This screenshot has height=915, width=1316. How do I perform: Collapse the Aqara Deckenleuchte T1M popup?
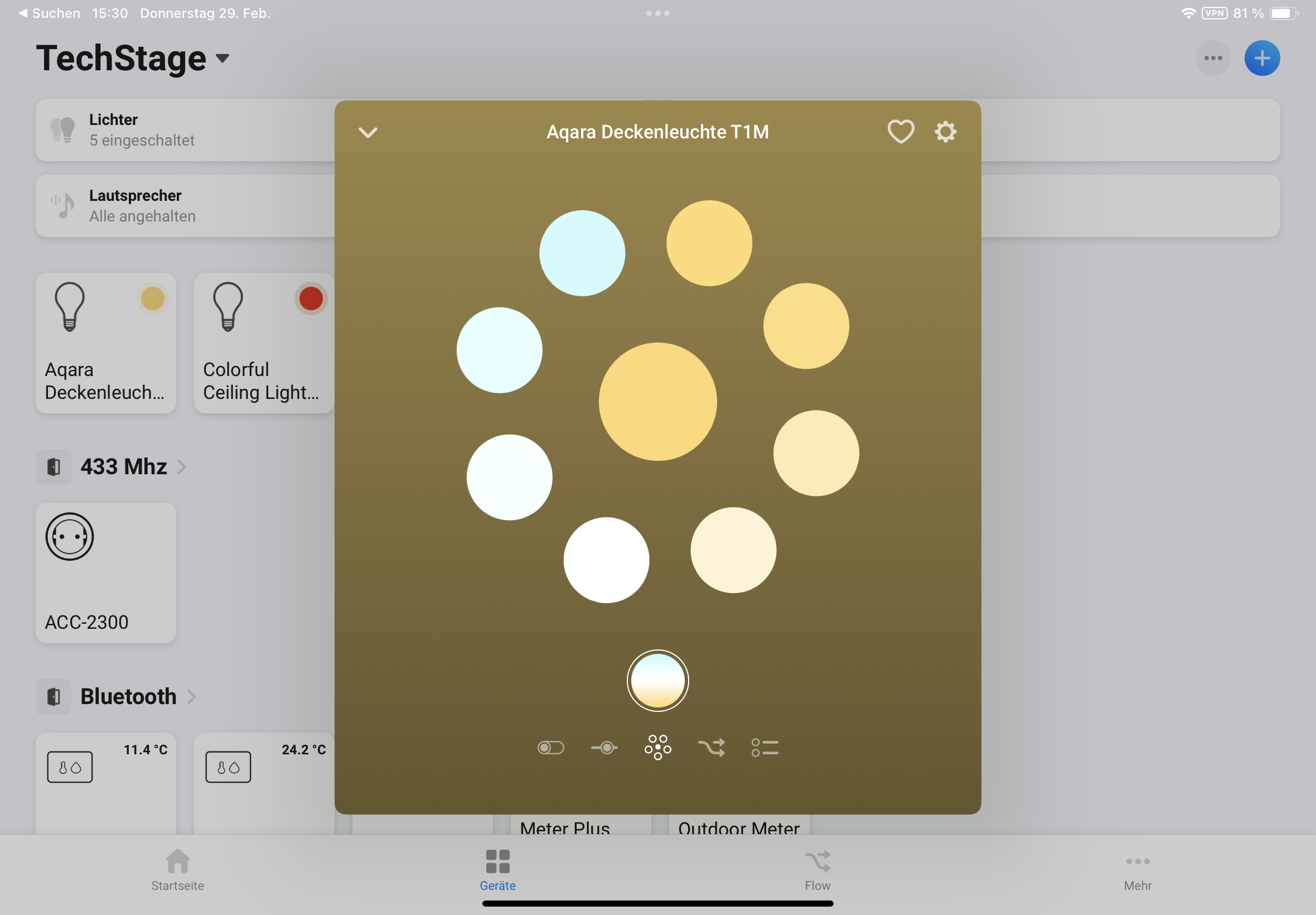(368, 132)
